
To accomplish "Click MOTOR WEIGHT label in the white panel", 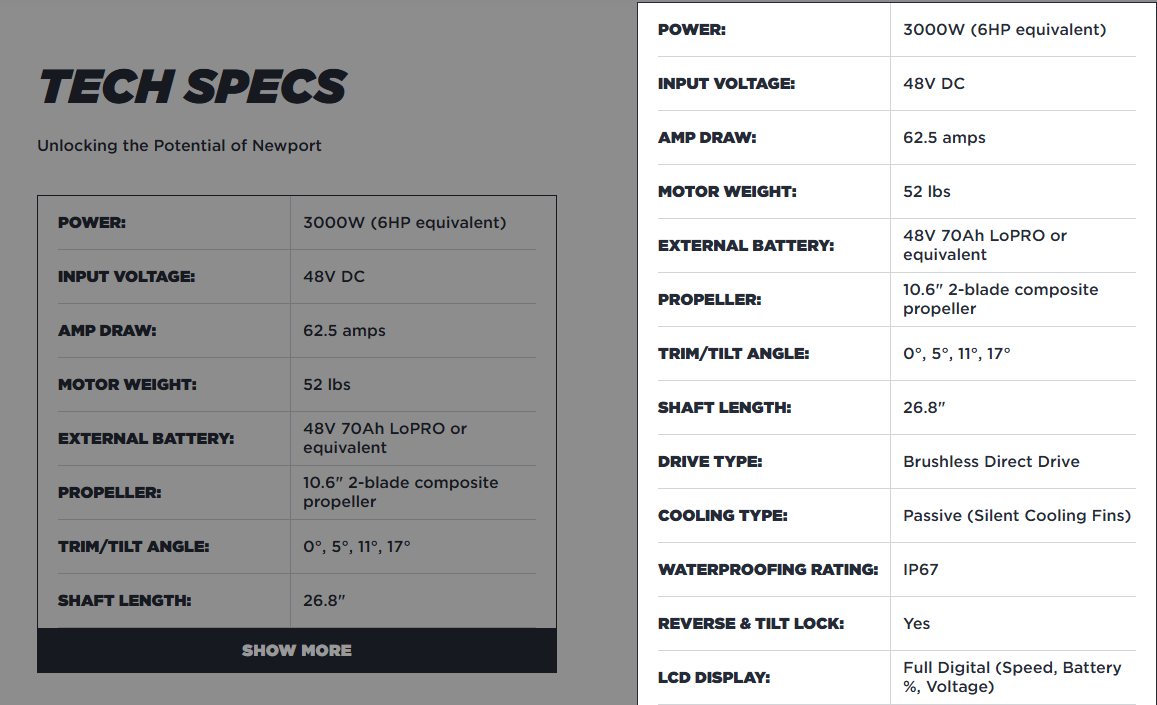I will click(727, 192).
